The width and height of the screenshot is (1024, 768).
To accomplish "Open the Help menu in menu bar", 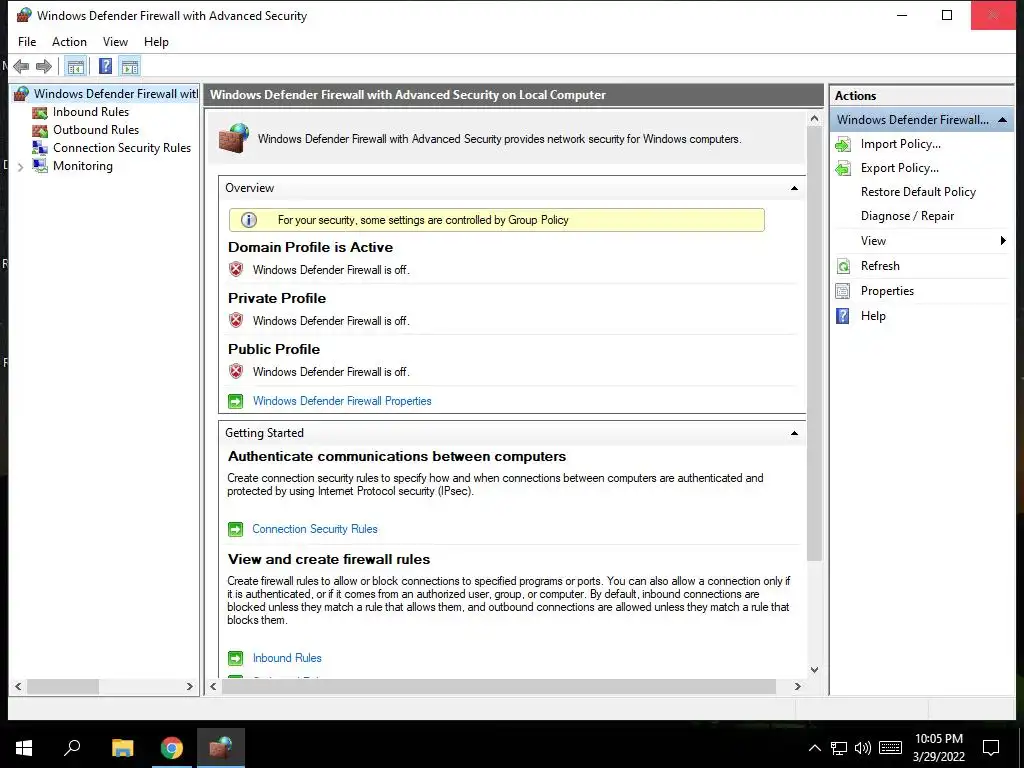I will pyautogui.click(x=156, y=42).
